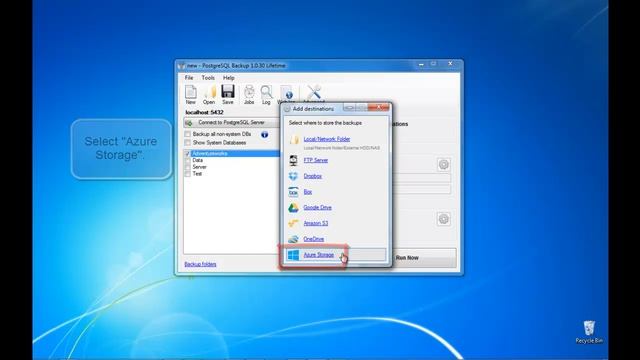Select the Dropbox destination link
This screenshot has width=640, height=360.
[x=313, y=176]
